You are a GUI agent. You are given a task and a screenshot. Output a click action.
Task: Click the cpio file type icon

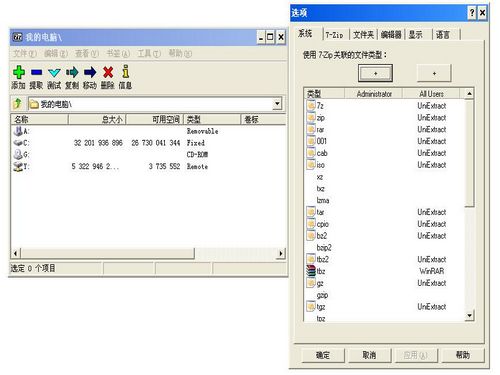(x=311, y=224)
